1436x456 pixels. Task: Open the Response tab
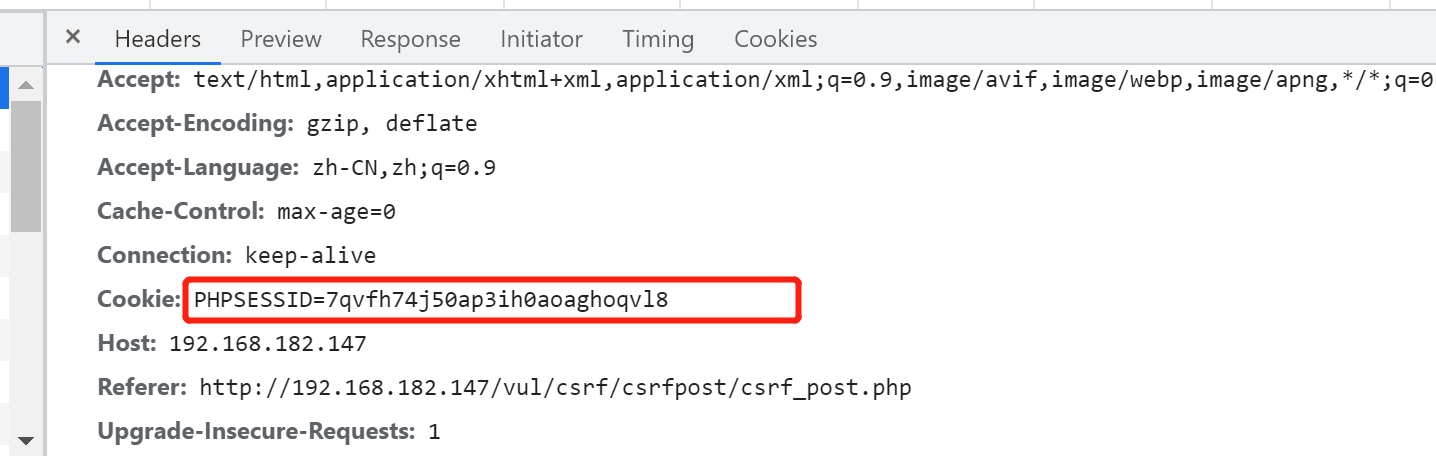coord(410,39)
